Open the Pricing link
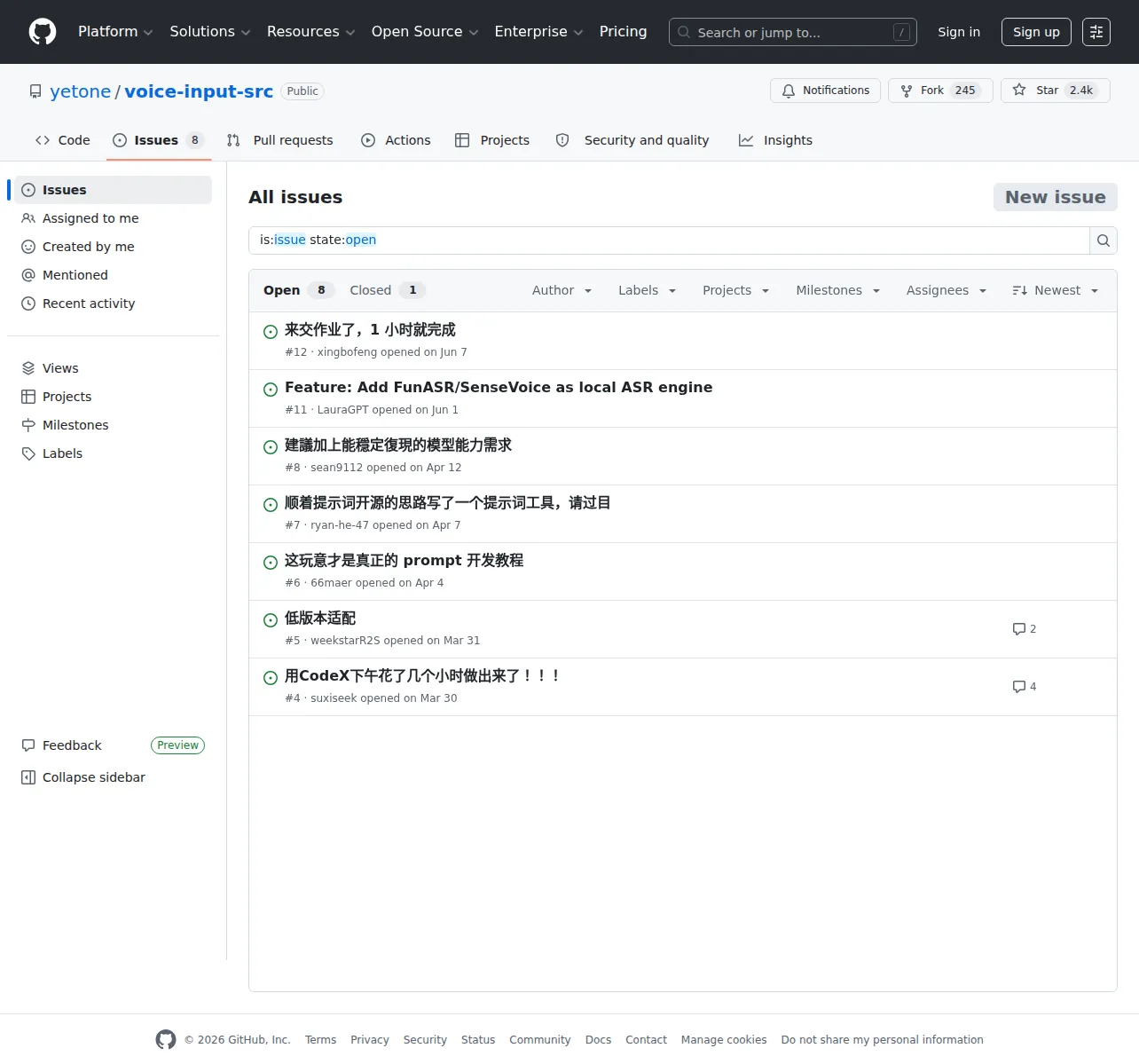 coord(623,32)
